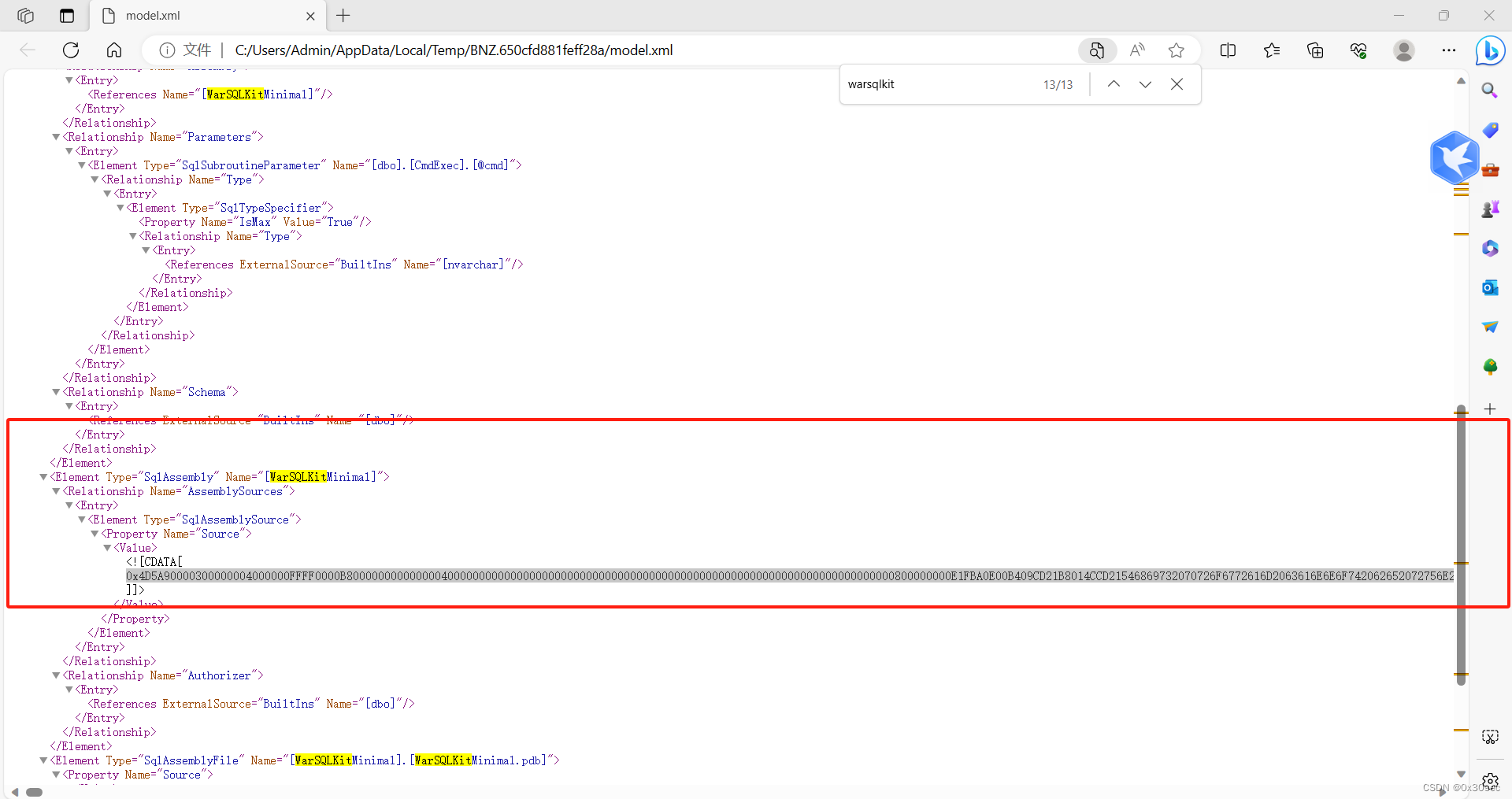Collapse the Value node above CDATA

tap(107, 548)
